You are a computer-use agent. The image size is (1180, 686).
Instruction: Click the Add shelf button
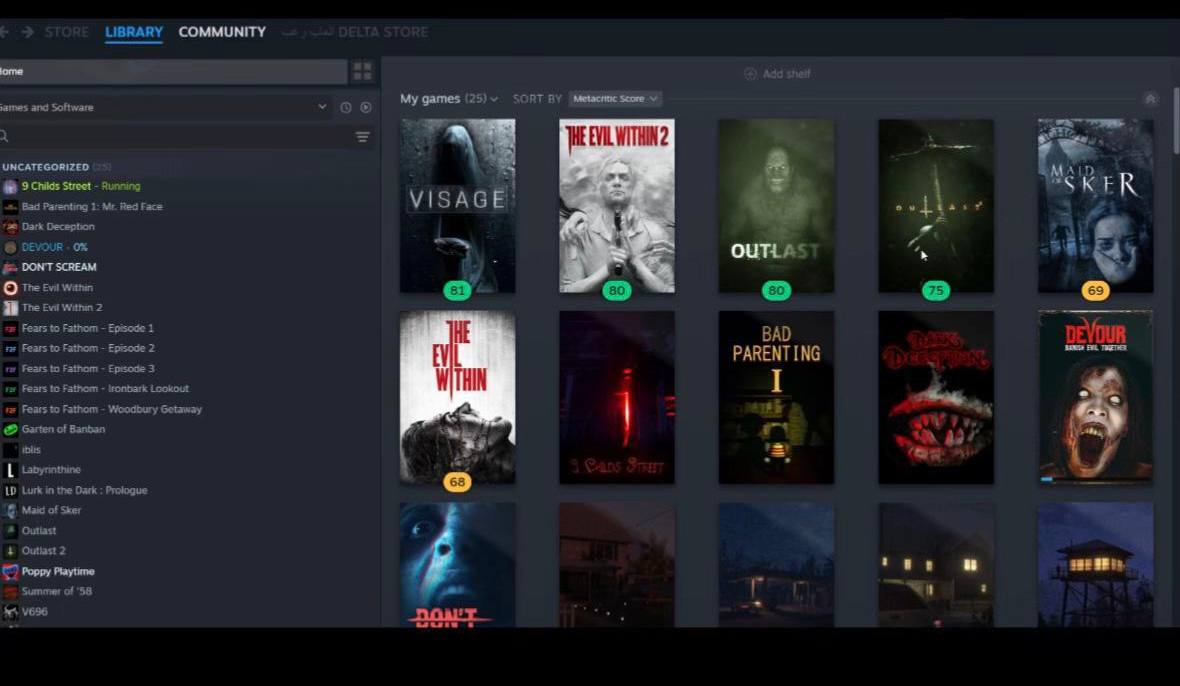coord(777,74)
